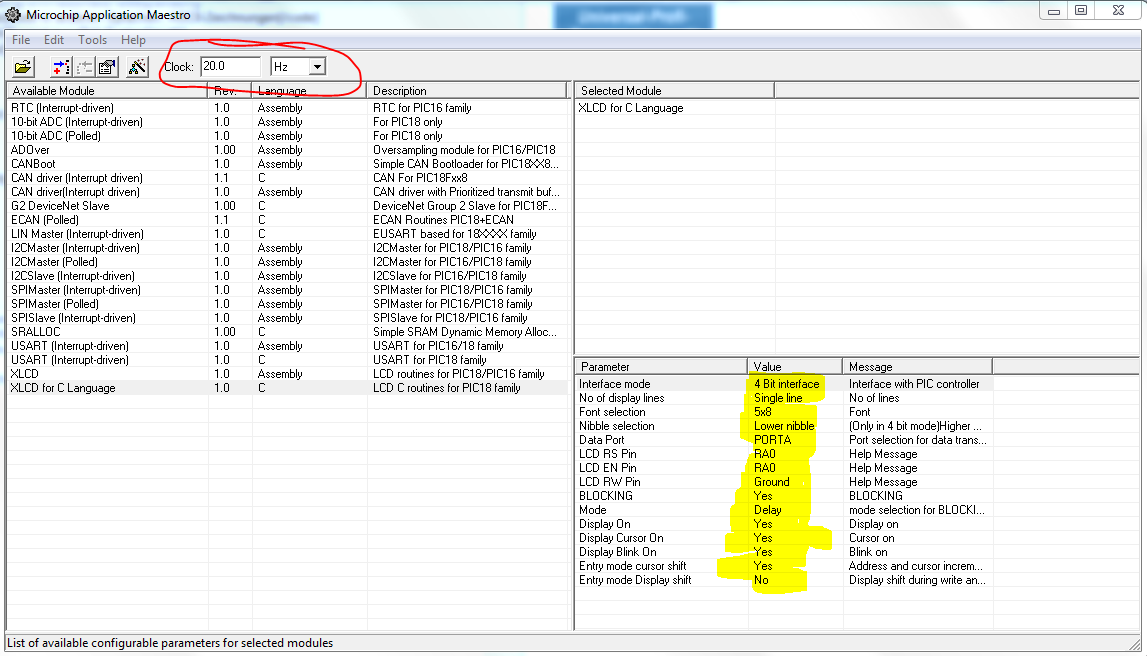Select the XLCD Assembly module row
Image resolution: width=1147 pixels, height=656 pixels.
point(287,374)
